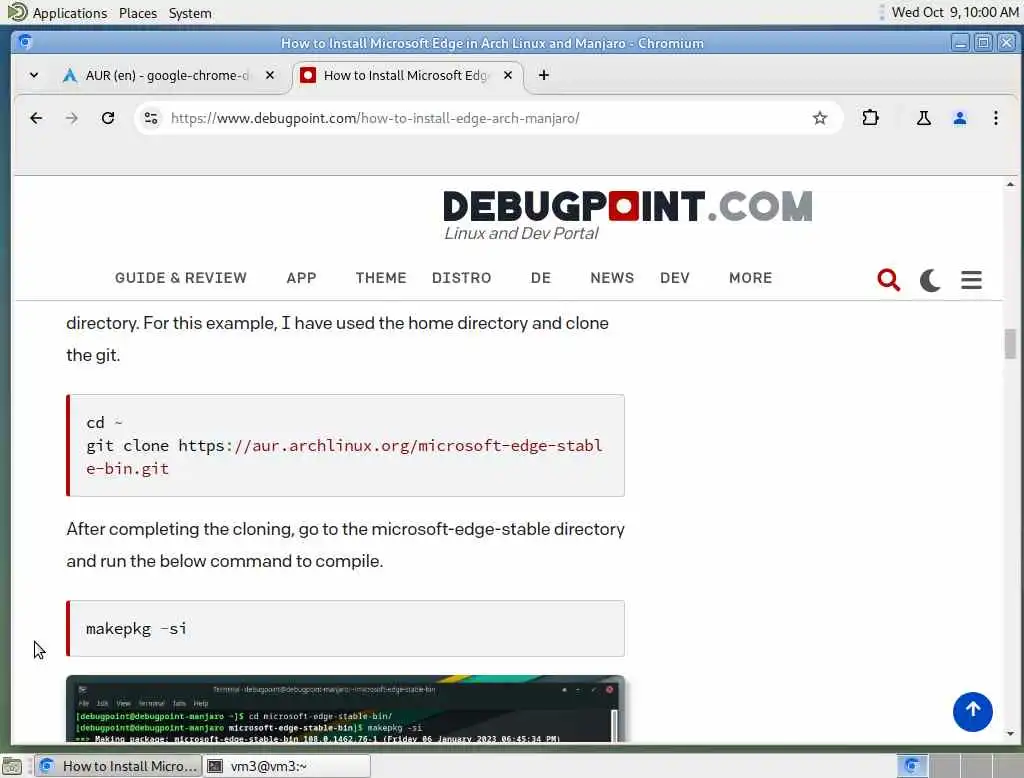Open the Chromium three-dot menu
This screenshot has width=1024, height=778.
[x=995, y=118]
